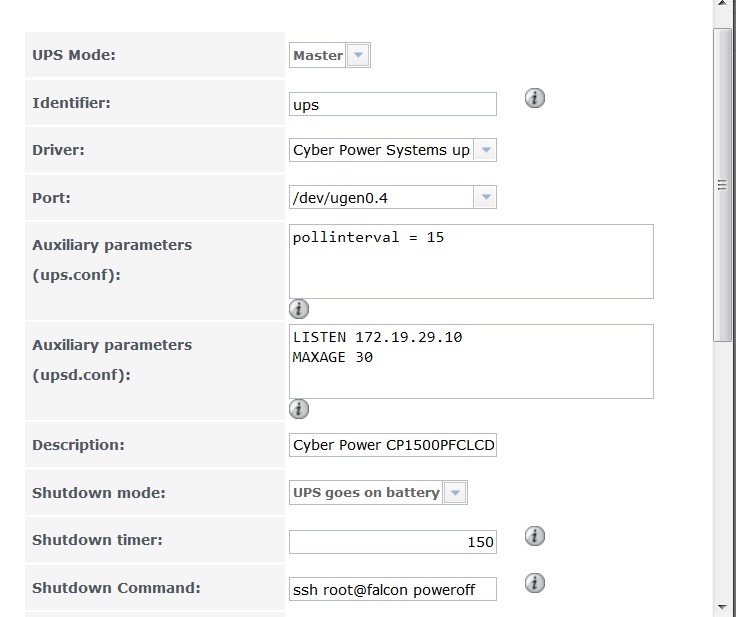
Task: Change the Shutdown mode dropdown
Action: (x=455, y=493)
